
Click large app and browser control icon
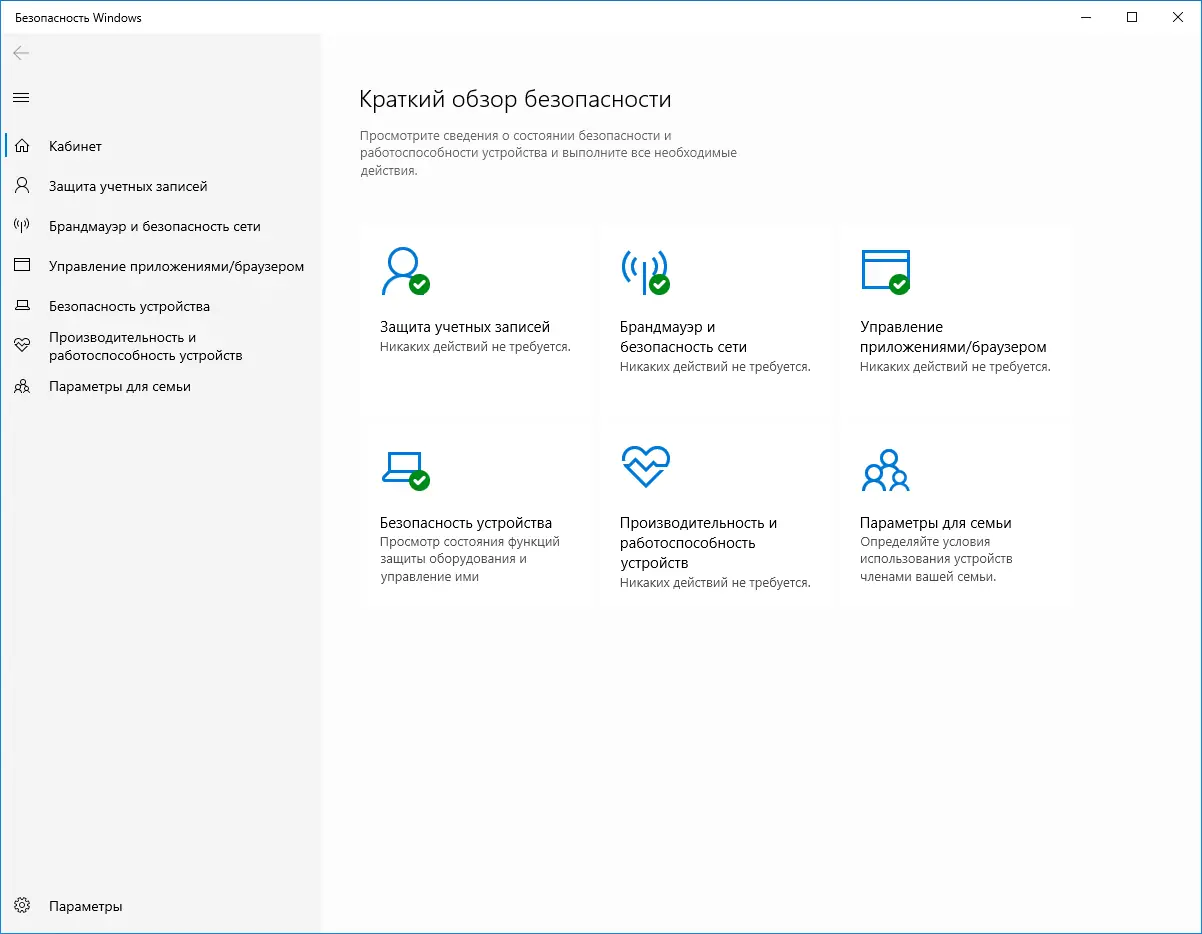pos(886,271)
